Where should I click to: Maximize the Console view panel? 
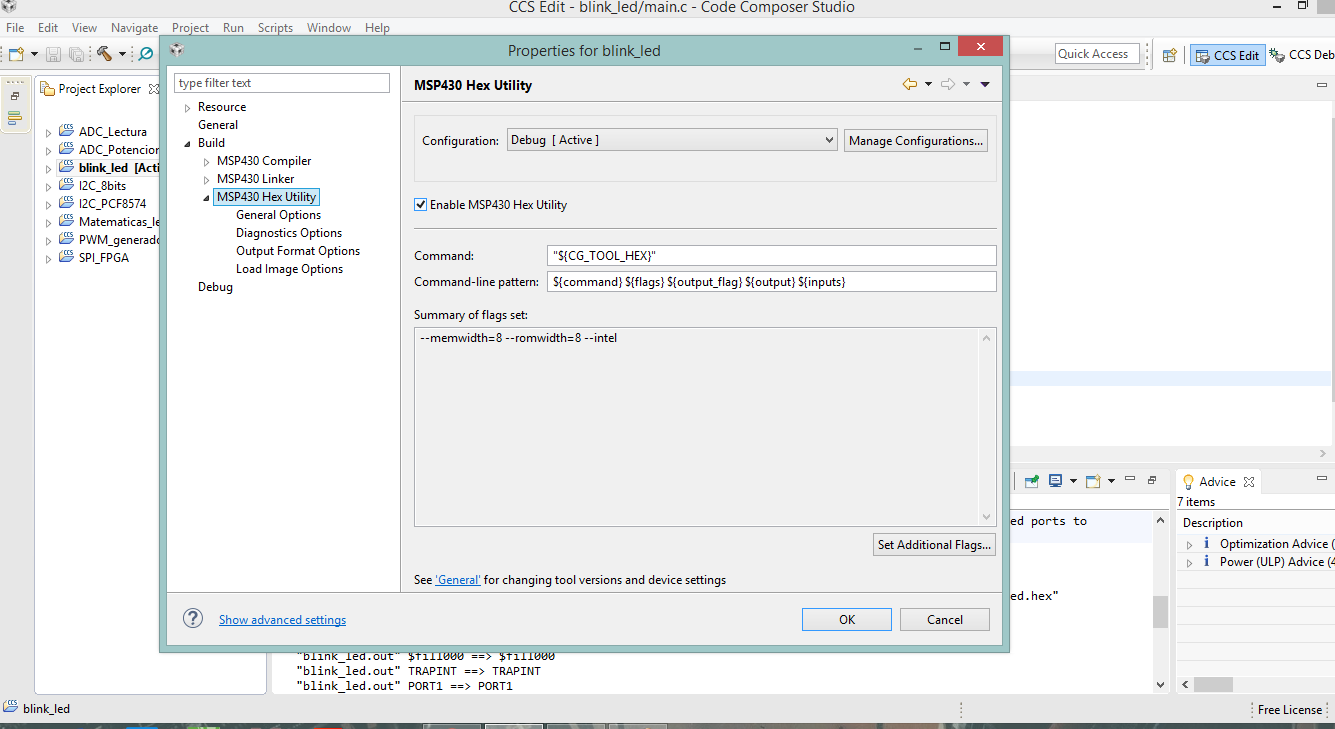1152,480
